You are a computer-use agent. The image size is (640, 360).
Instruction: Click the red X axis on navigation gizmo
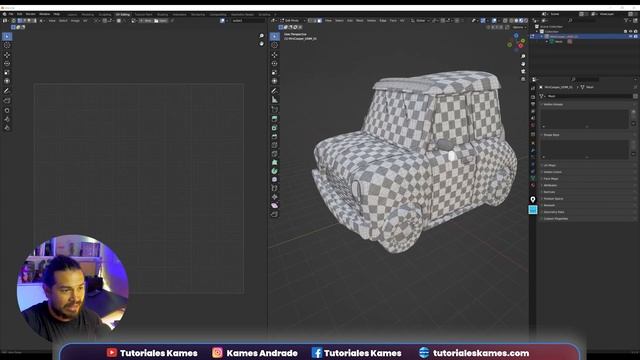point(520,46)
